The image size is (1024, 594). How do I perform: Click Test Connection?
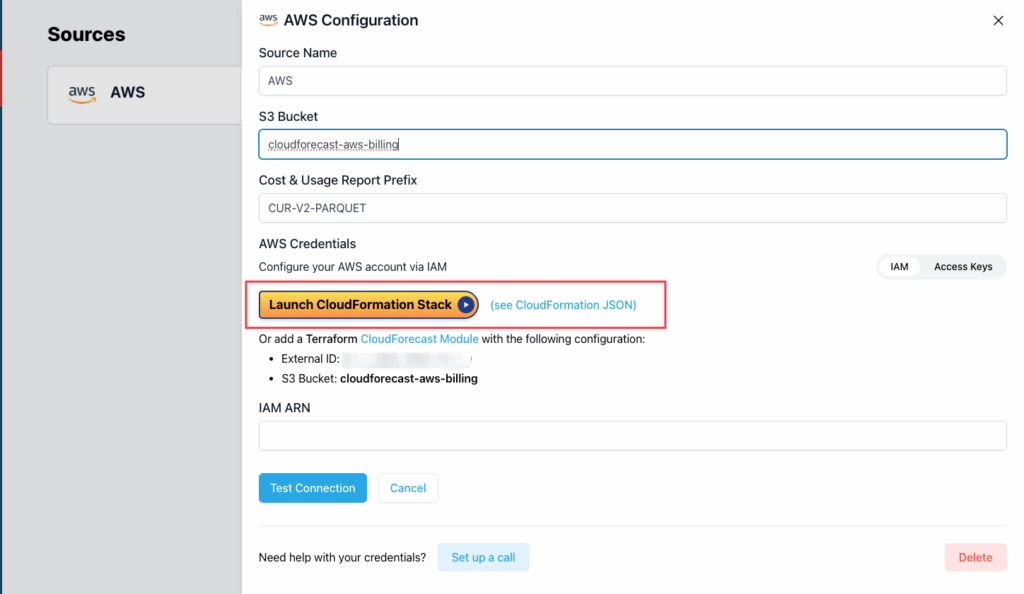click(313, 488)
